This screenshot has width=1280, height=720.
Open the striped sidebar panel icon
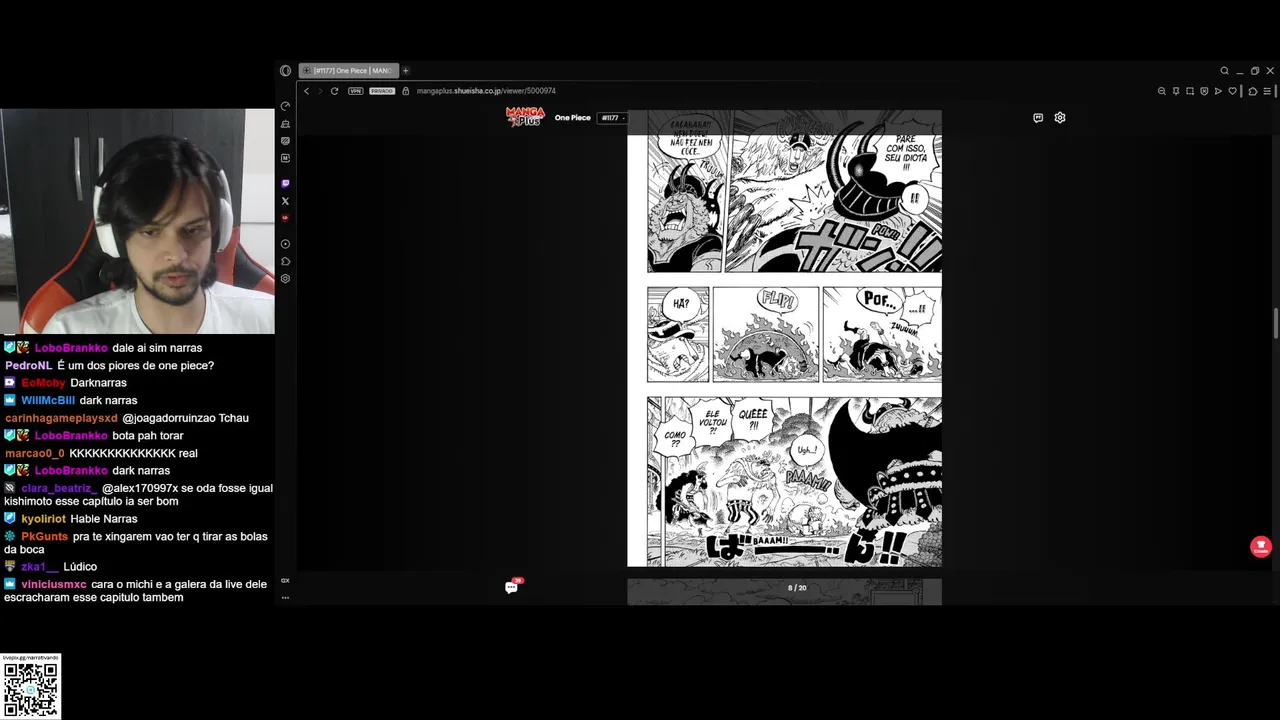click(x=285, y=141)
